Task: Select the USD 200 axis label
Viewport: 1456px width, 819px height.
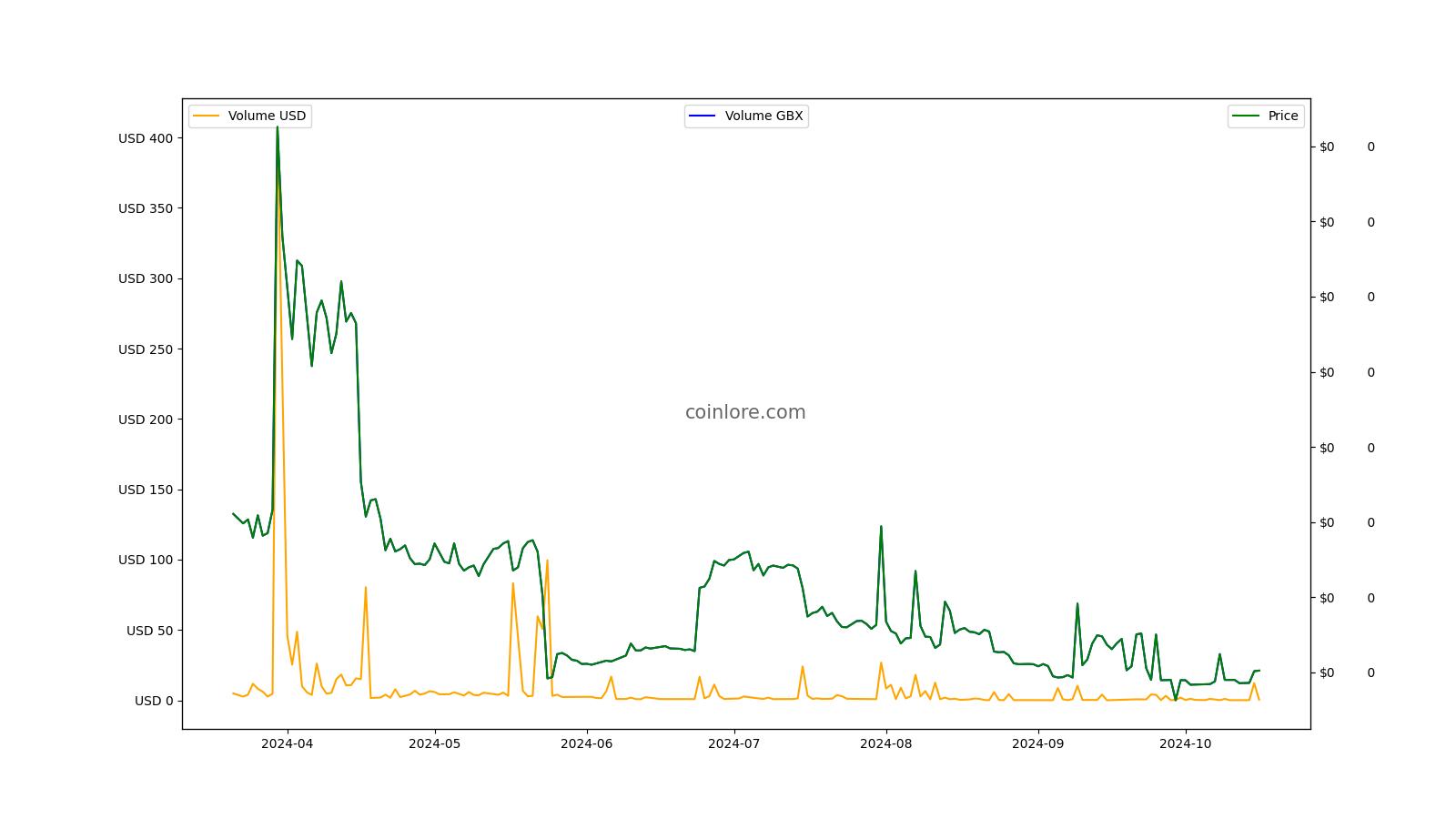Action: click(x=146, y=420)
